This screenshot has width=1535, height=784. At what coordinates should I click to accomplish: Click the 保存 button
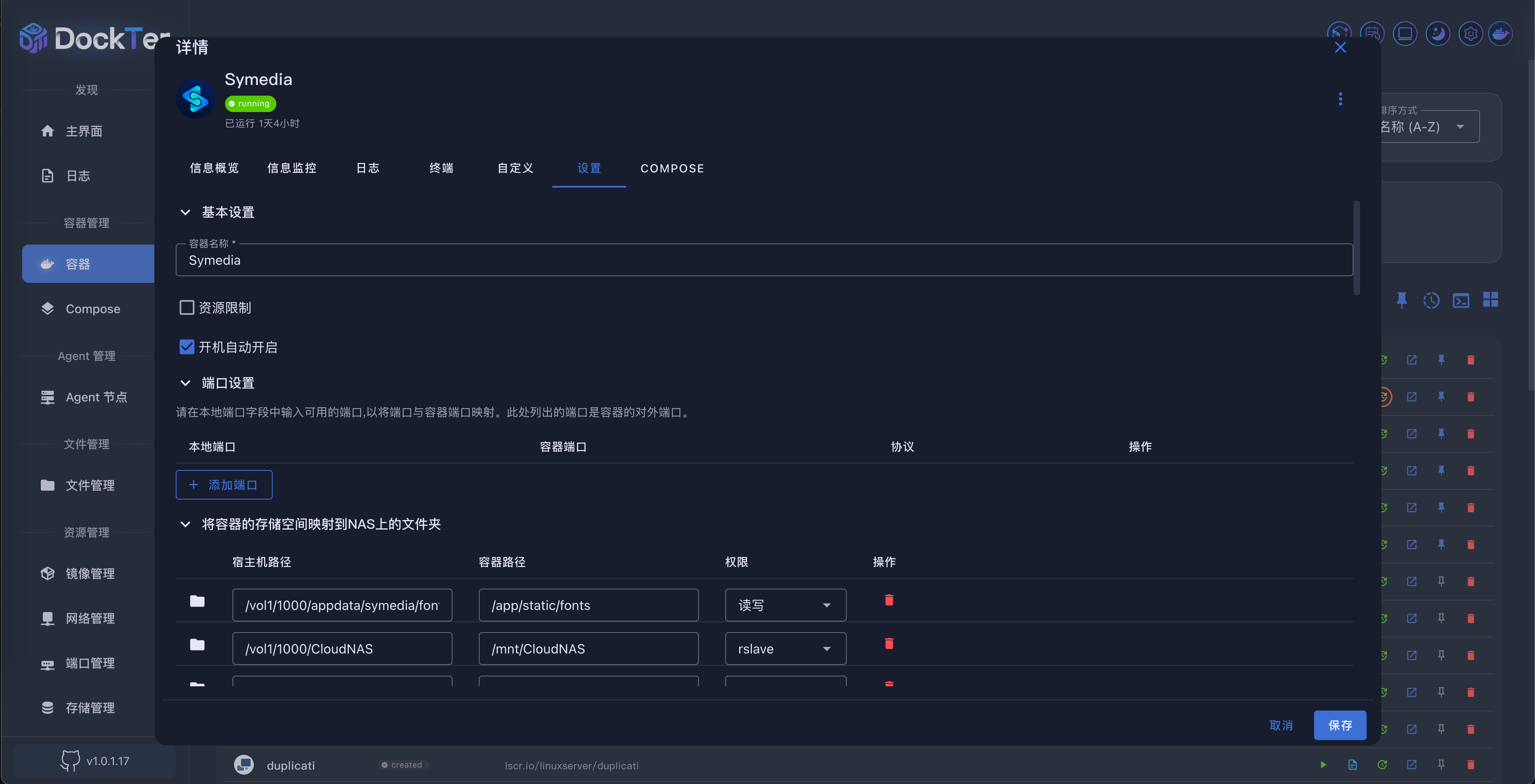(1340, 725)
